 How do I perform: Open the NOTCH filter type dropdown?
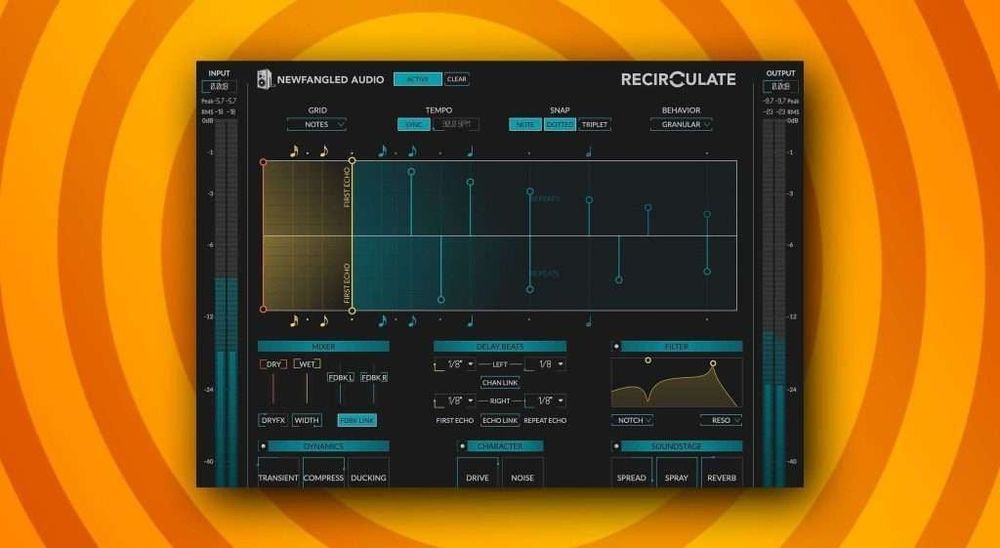click(x=633, y=420)
